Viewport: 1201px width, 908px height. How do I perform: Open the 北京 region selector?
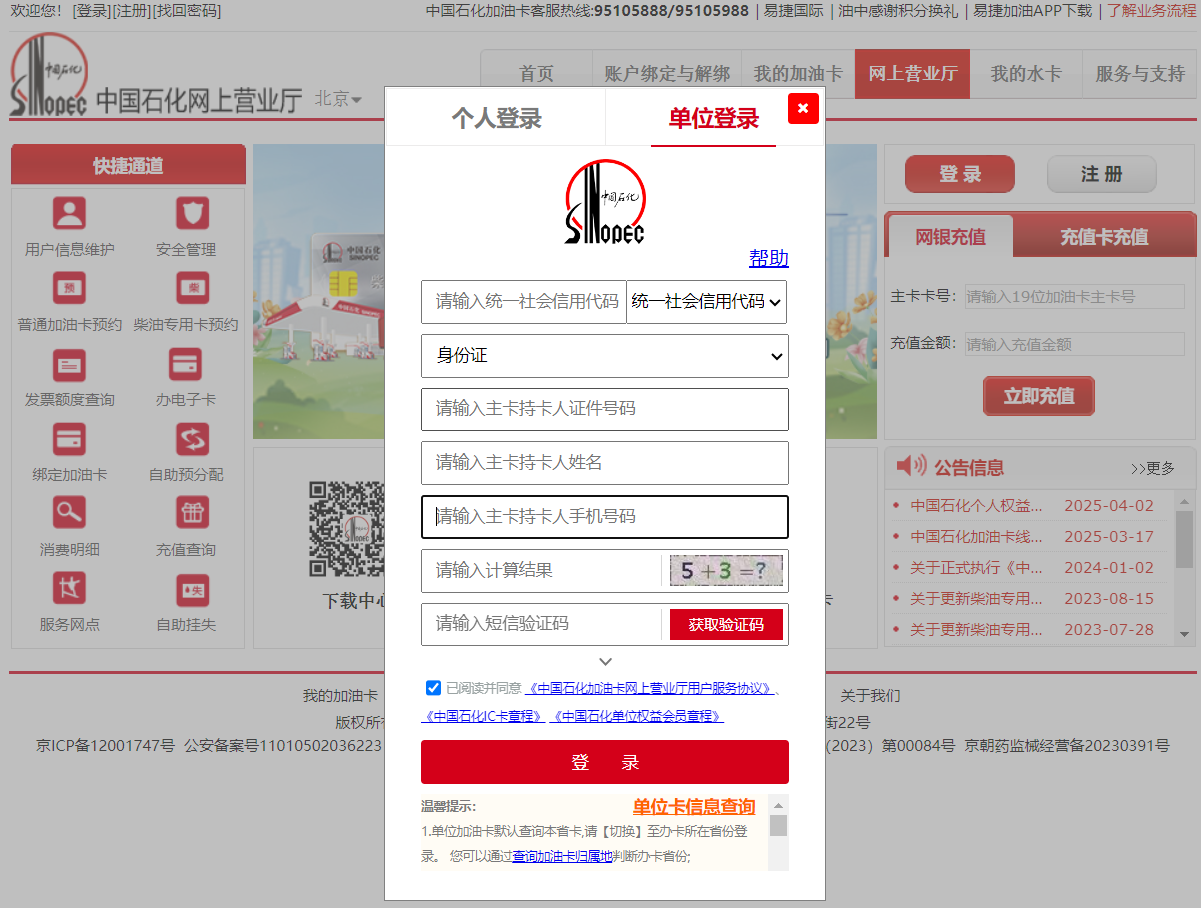point(339,99)
